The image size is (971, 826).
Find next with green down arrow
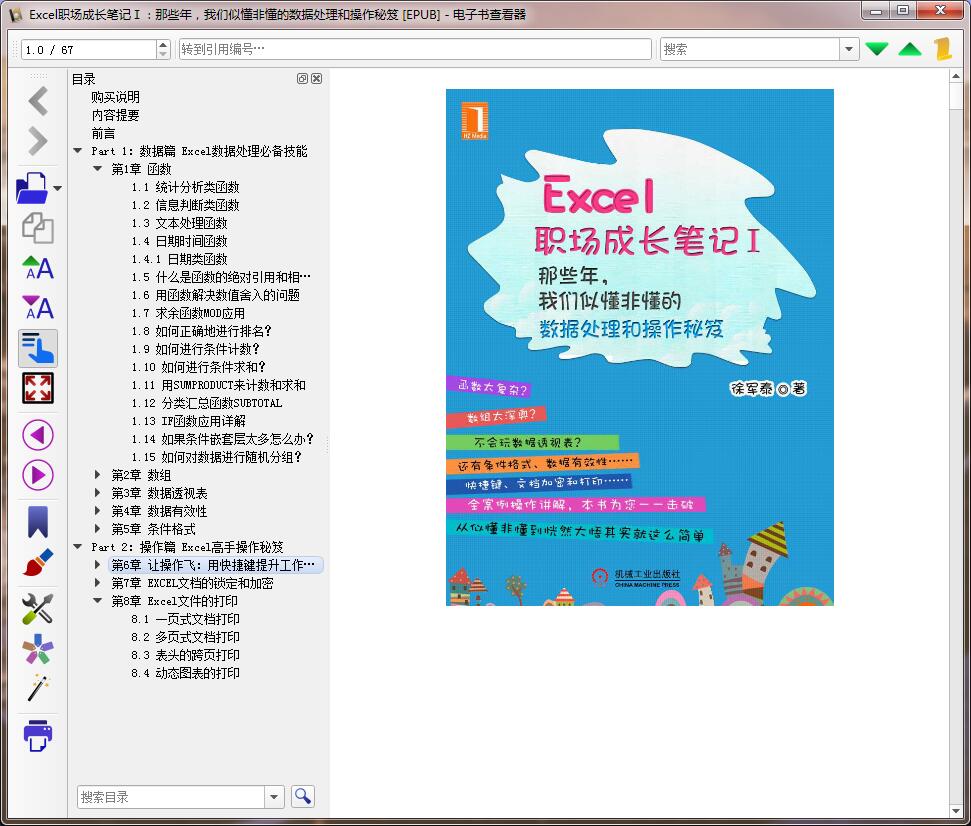click(877, 49)
